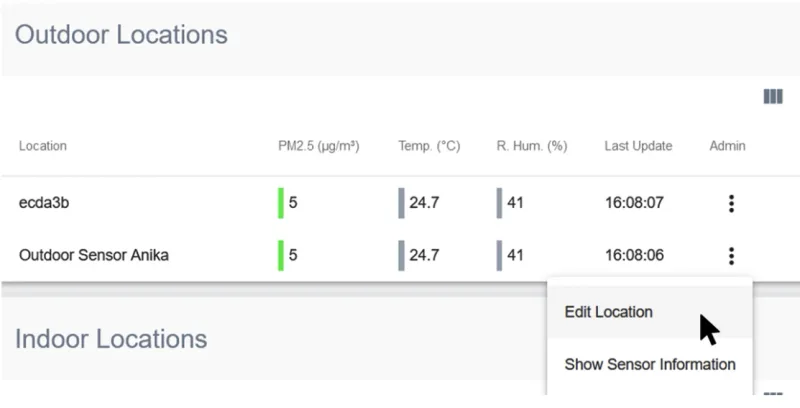Click the Indoor Locations column selector icon
Screen dimensions: 800x408
point(772,394)
